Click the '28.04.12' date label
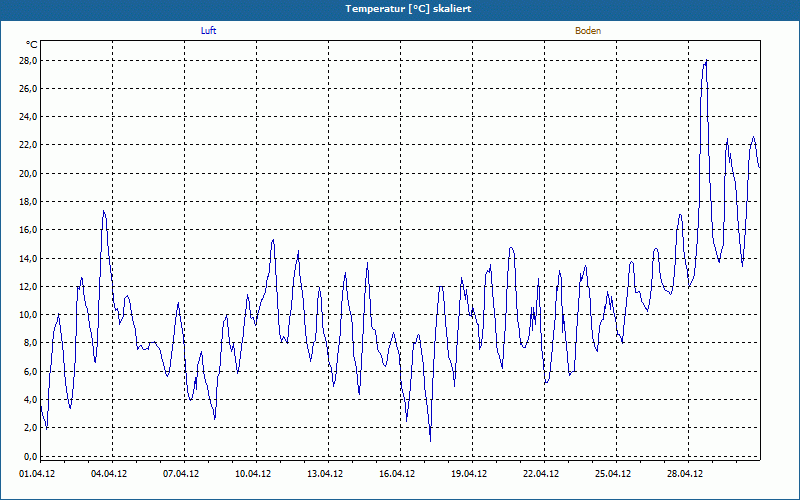 tap(685, 474)
